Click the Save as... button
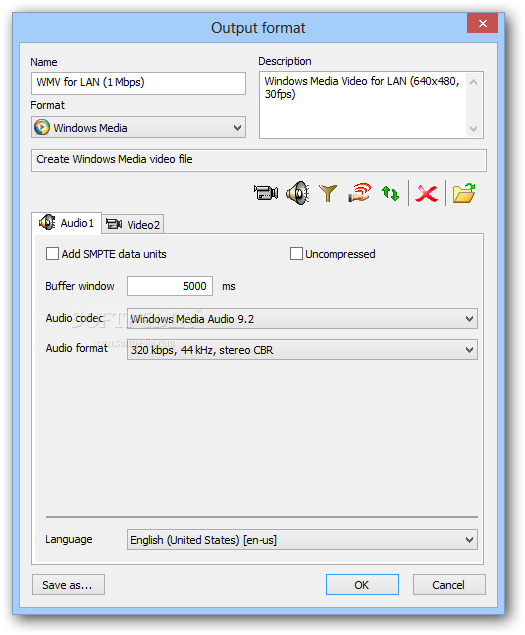This screenshot has height=635, width=525. [x=68, y=584]
